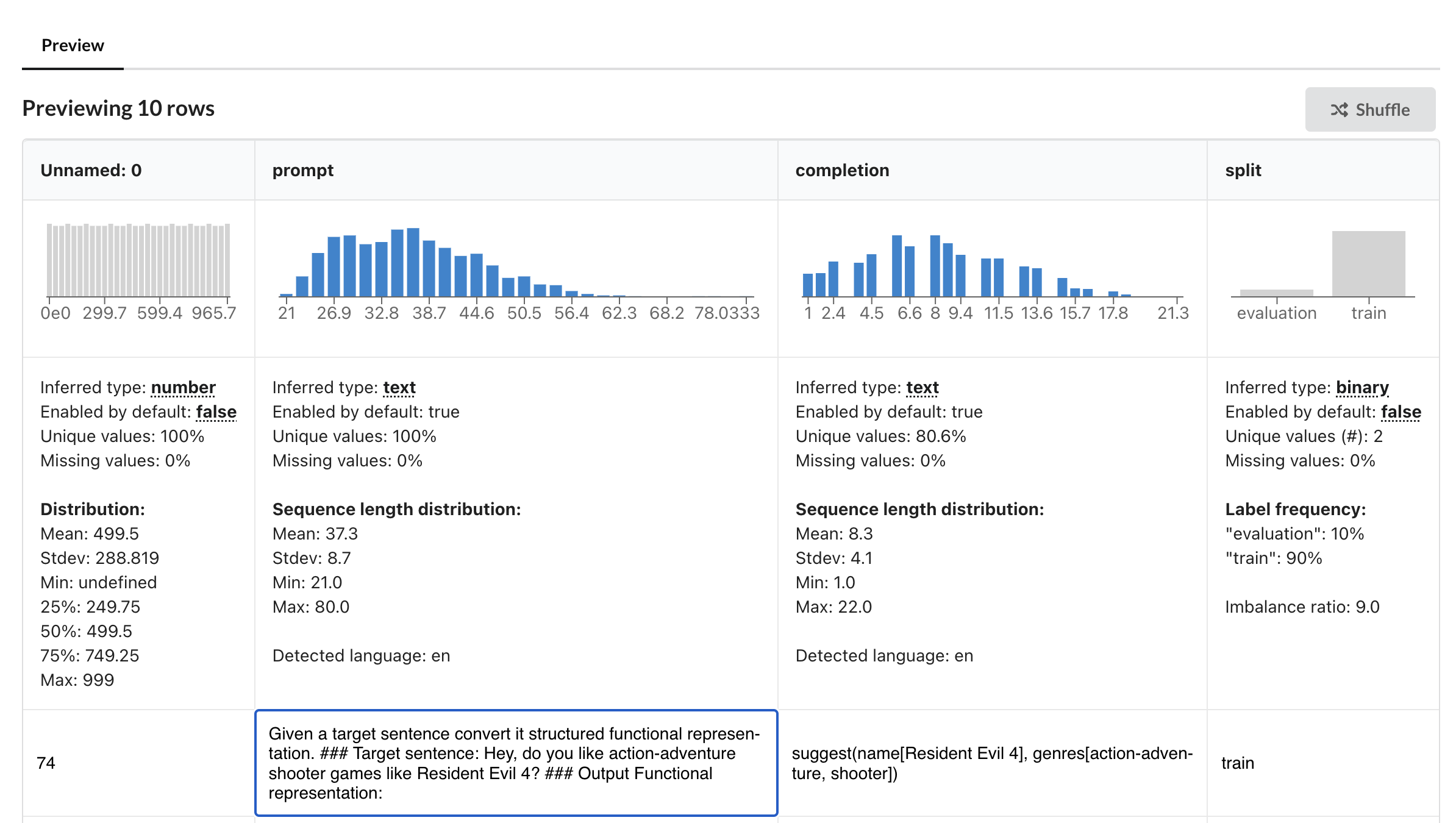This screenshot has height=823, width=1456.
Task: Click 'Missing values: 0%' in split column
Action: [x=1300, y=461]
